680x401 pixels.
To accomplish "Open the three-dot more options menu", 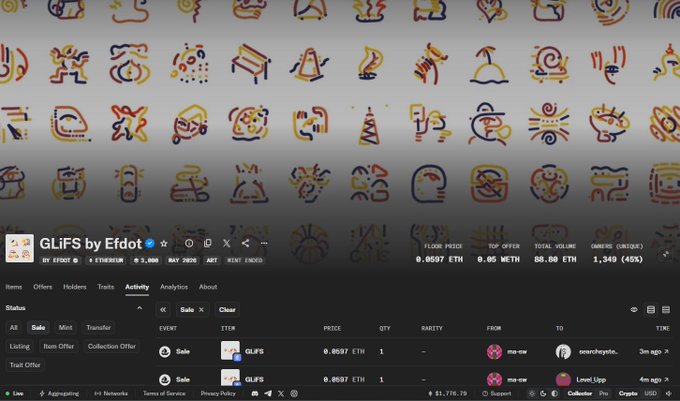I will pyautogui.click(x=264, y=243).
